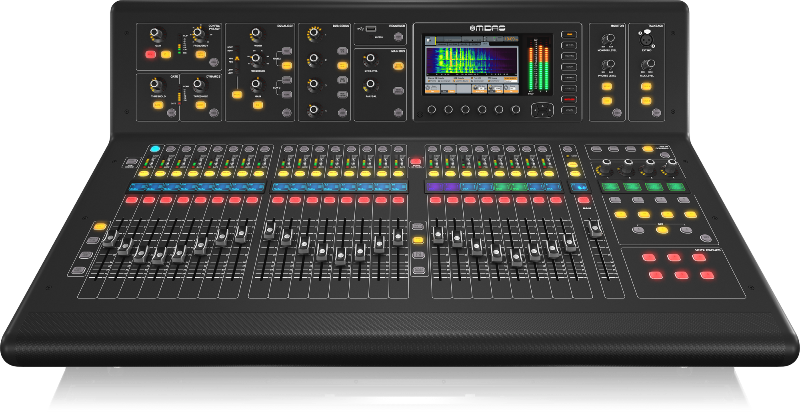The image size is (800, 412).
Task: Toggle the yellow Compressor button in Dynamics section
Action: coord(201,105)
